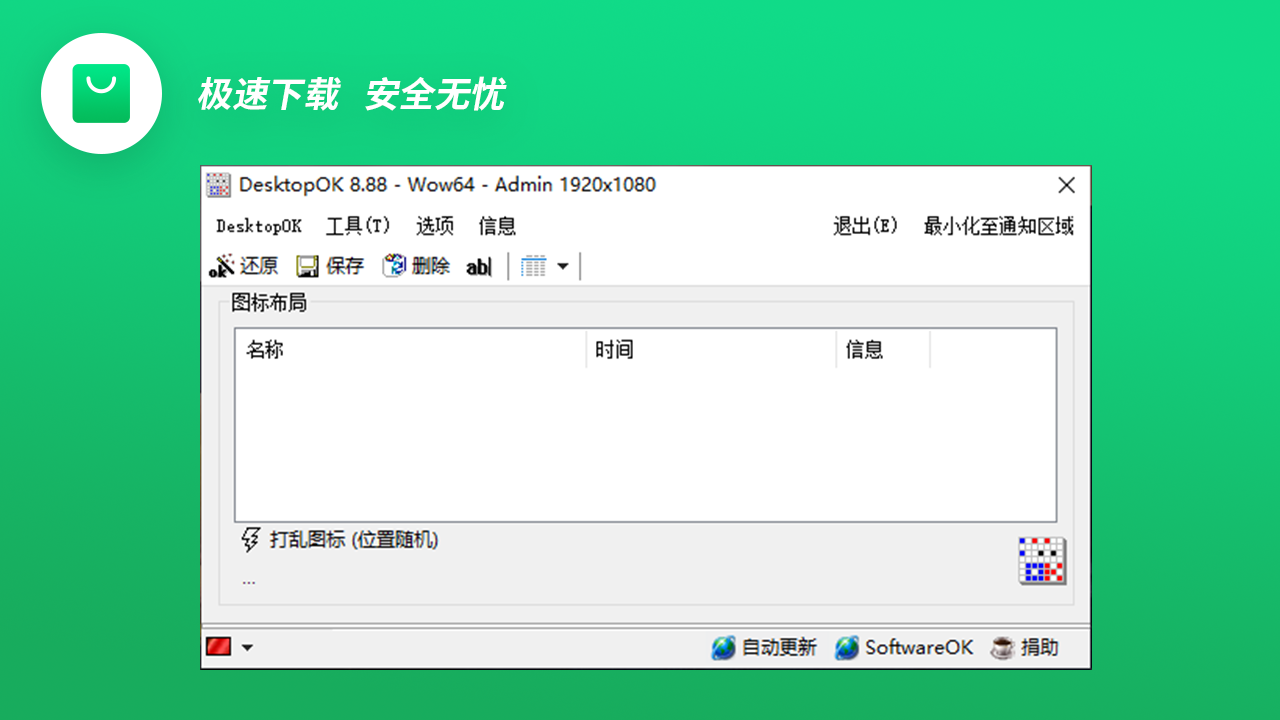
Task: Click the list view grid icon
Action: pyautogui.click(x=534, y=266)
